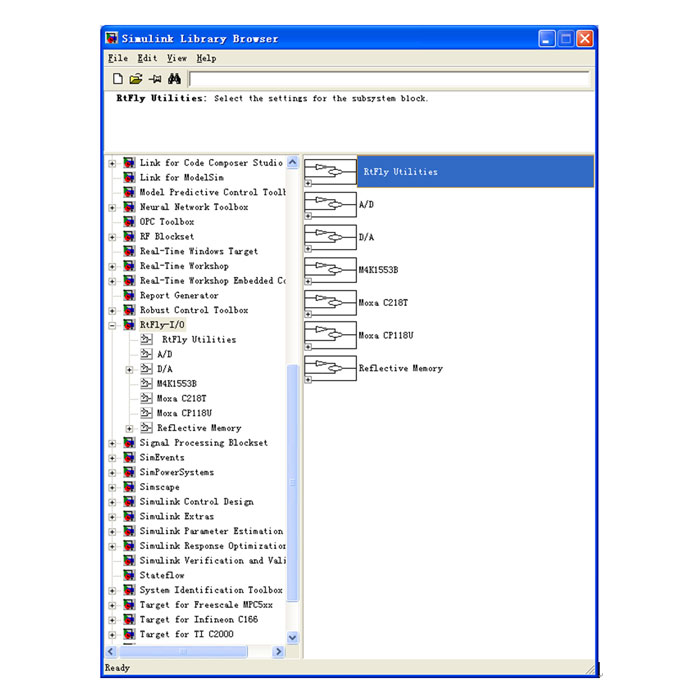Click the Simulink Extras library icon
Image resolution: width=700 pixels, height=700 pixels.
(x=129, y=516)
